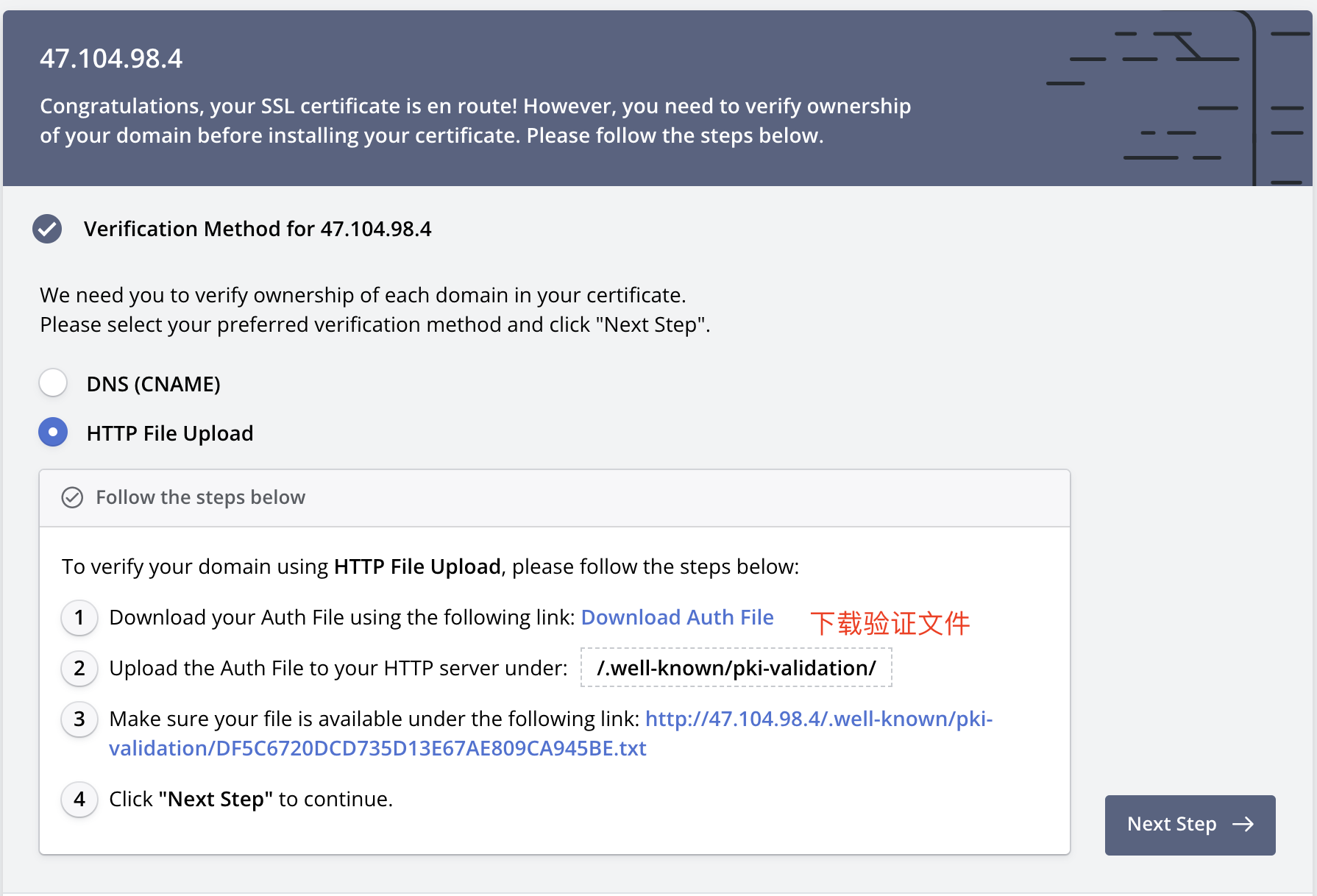Click the step 2 number circle
Screen dimensions: 1317x896
tap(79, 669)
